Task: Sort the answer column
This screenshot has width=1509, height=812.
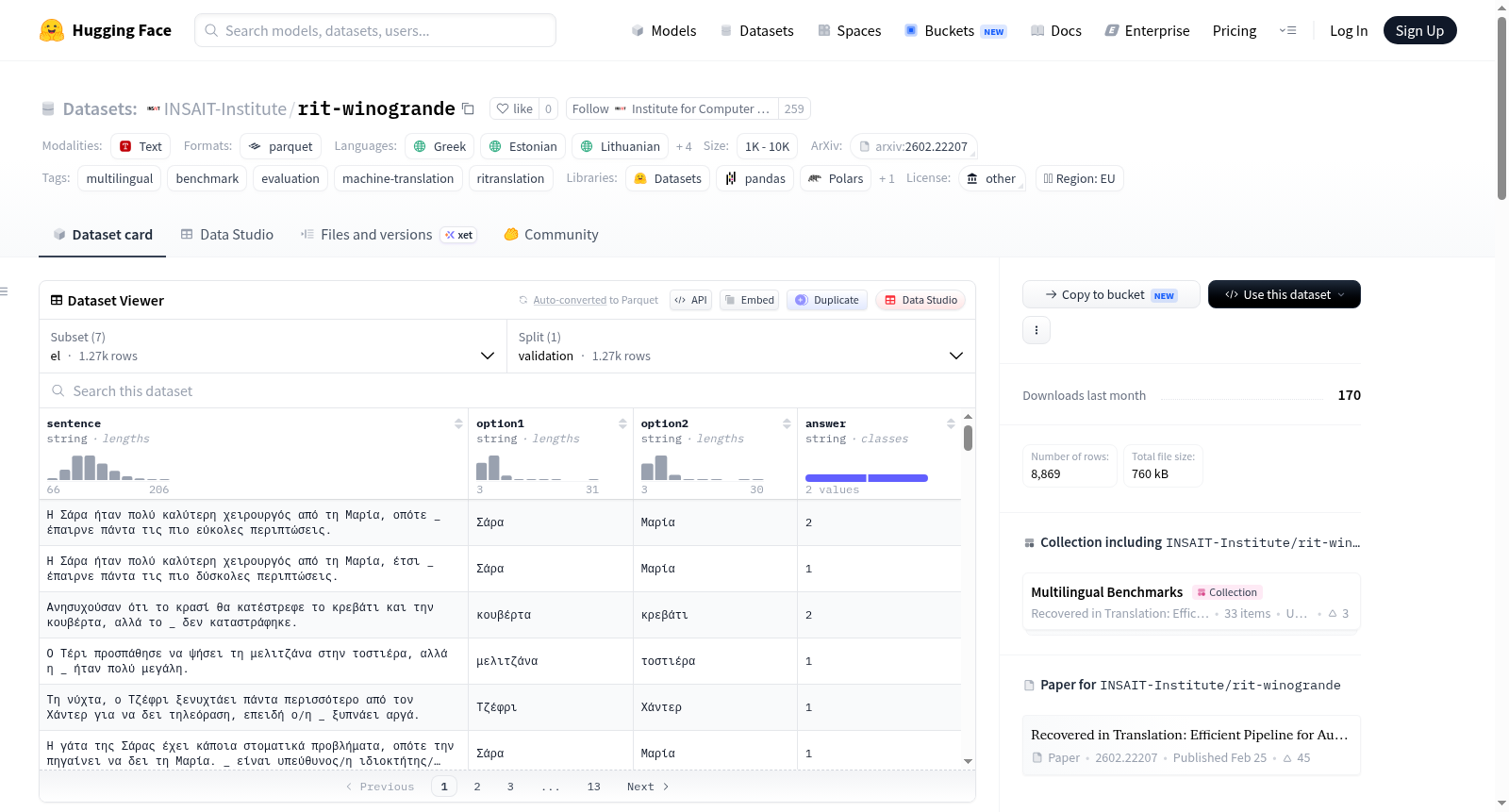Action: [951, 423]
